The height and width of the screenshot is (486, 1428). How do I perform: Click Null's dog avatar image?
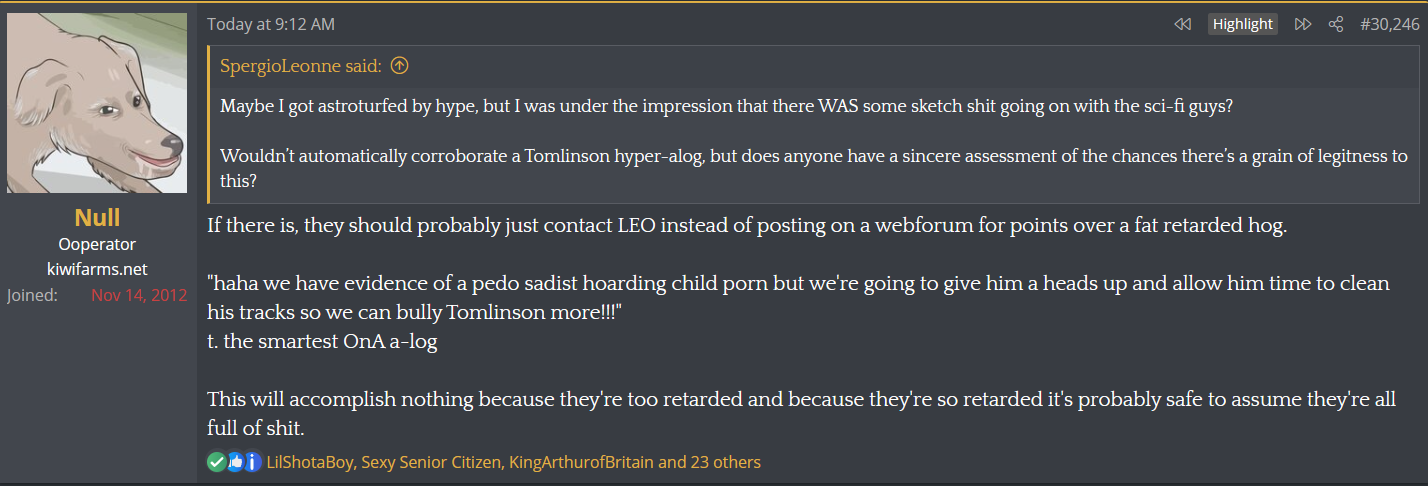point(97,103)
